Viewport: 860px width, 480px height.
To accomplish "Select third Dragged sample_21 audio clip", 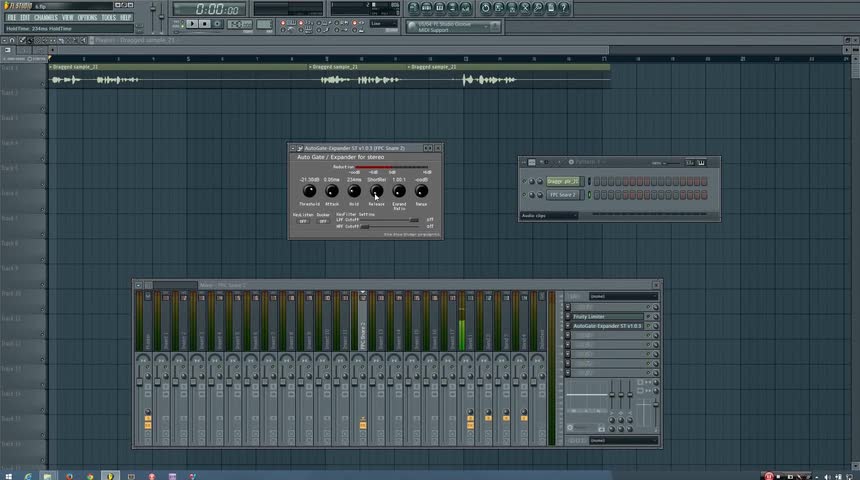I will (508, 76).
